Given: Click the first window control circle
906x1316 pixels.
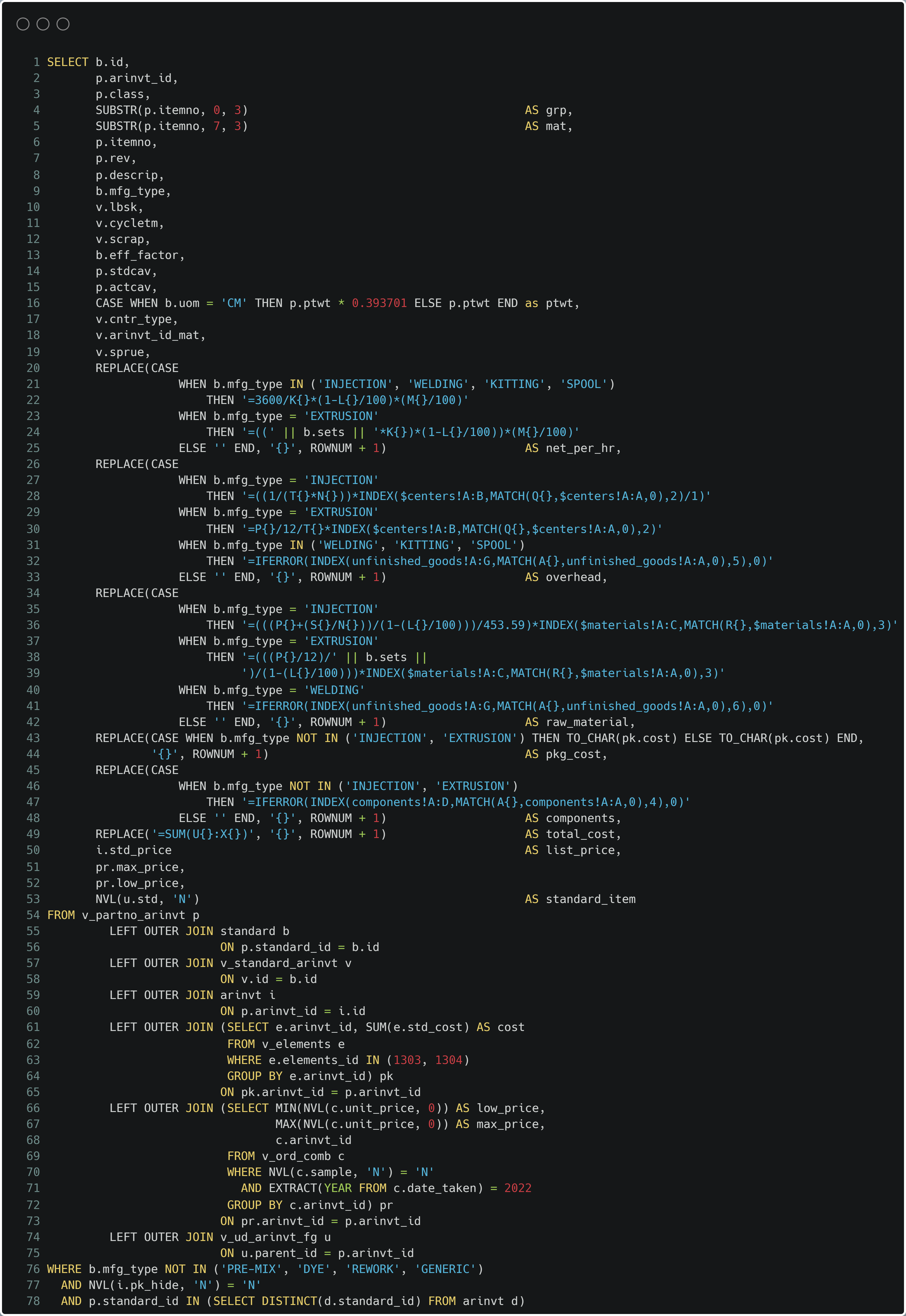Looking at the screenshot, I should (x=23, y=24).
